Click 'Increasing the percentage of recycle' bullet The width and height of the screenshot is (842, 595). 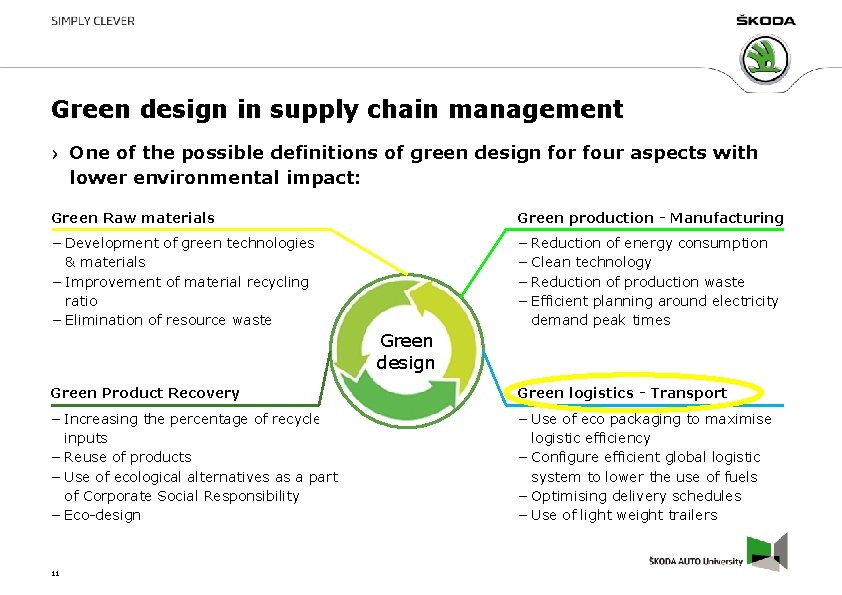click(186, 428)
